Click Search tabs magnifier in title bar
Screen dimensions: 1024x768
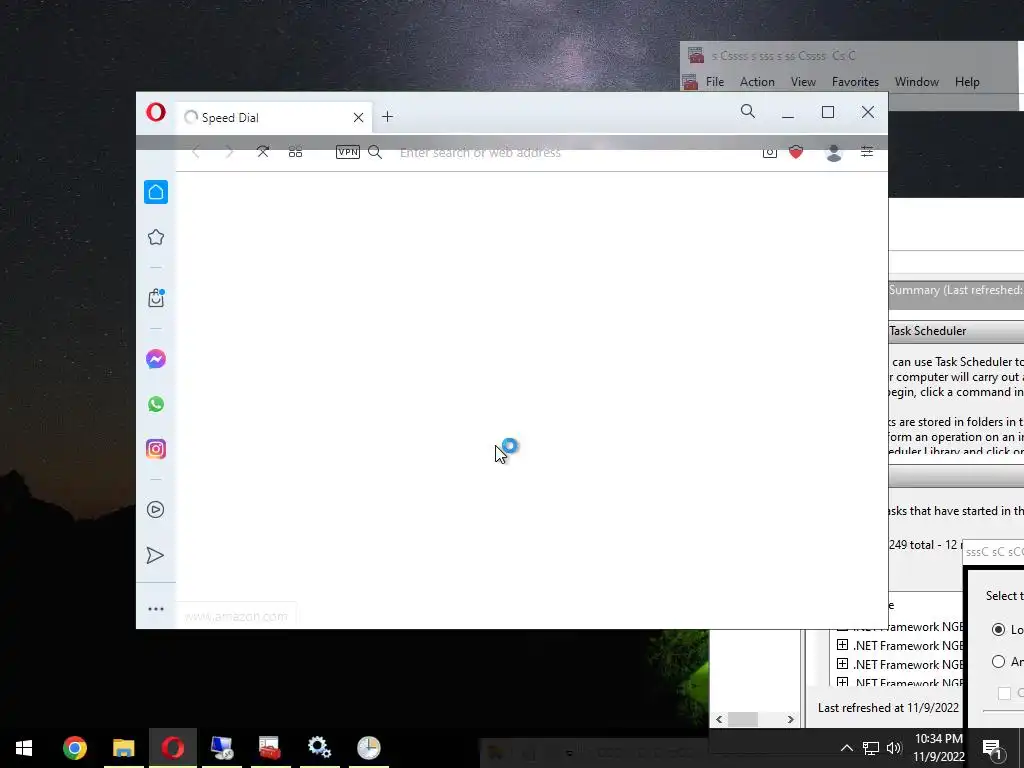point(748,112)
